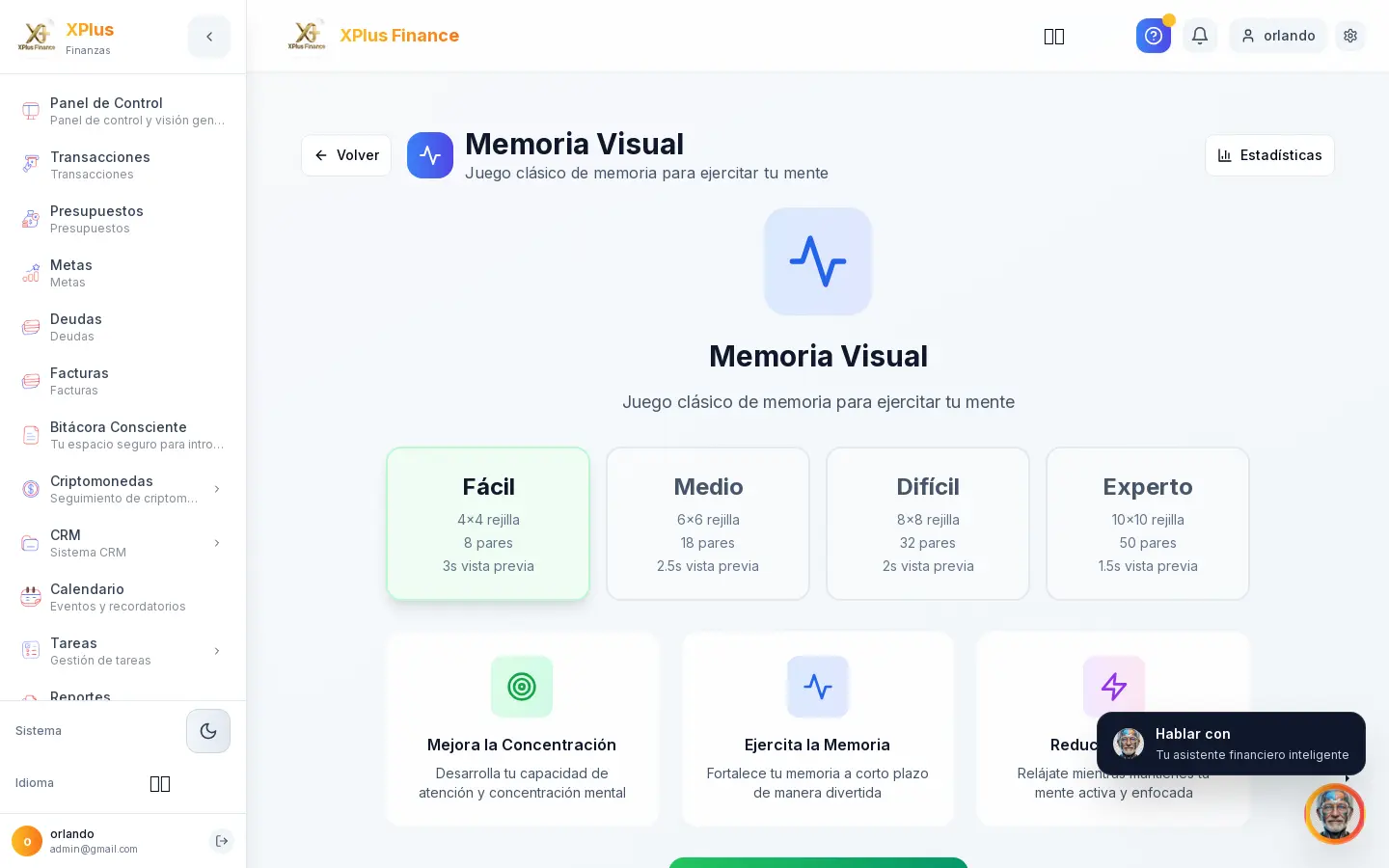Click the Memoria Visual pulse icon beside title

coord(430,155)
